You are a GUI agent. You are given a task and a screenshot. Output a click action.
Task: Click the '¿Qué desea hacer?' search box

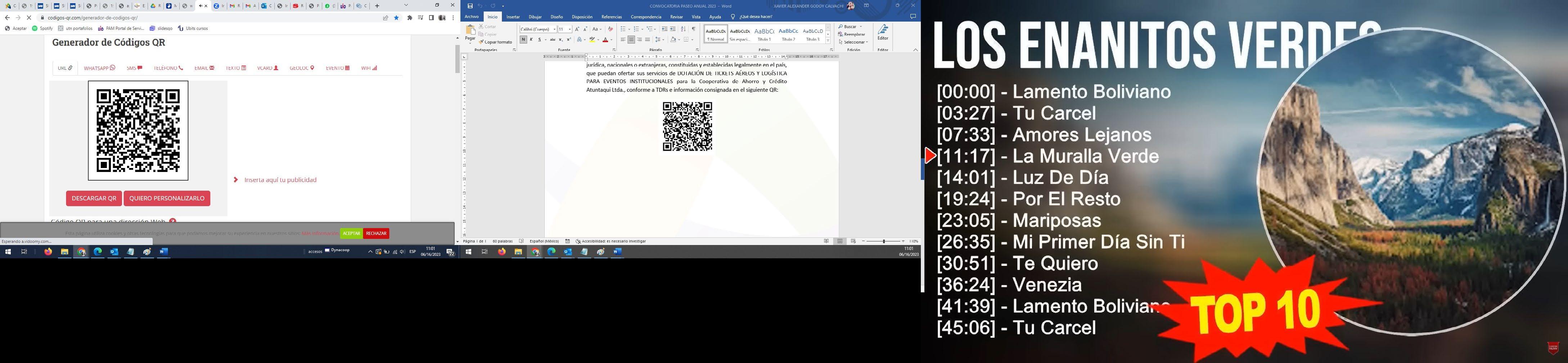coord(756,17)
